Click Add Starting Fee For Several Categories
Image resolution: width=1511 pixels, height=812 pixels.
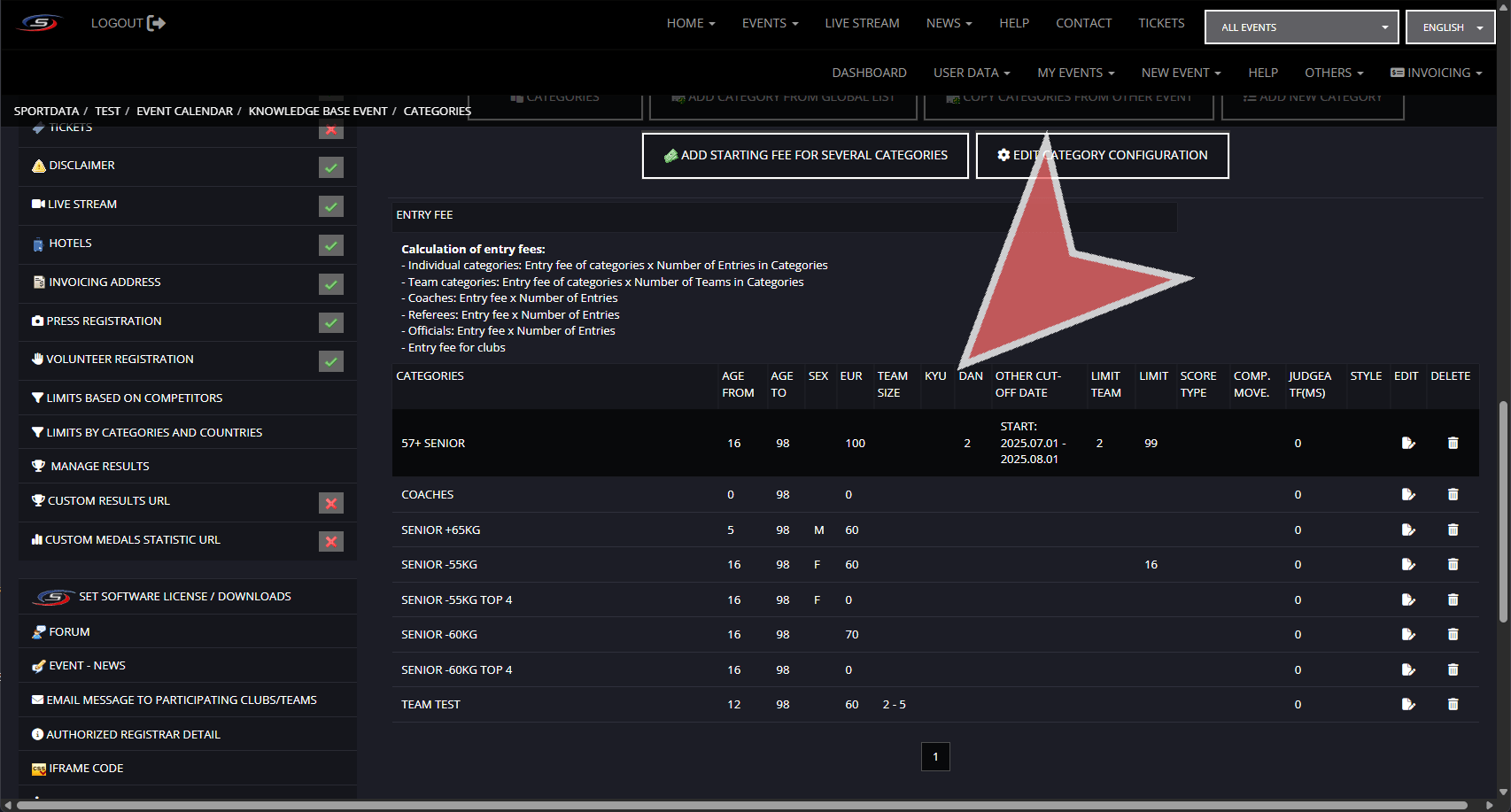coord(805,156)
